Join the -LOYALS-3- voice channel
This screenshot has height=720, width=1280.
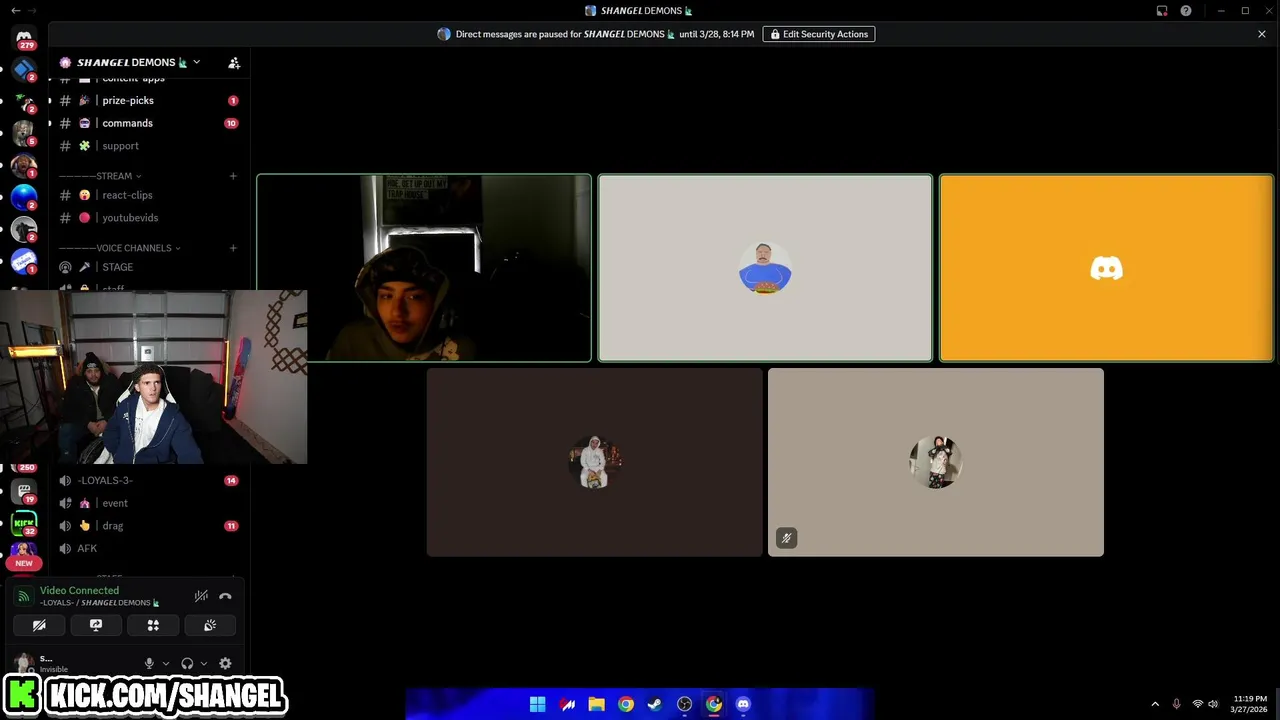[148, 480]
